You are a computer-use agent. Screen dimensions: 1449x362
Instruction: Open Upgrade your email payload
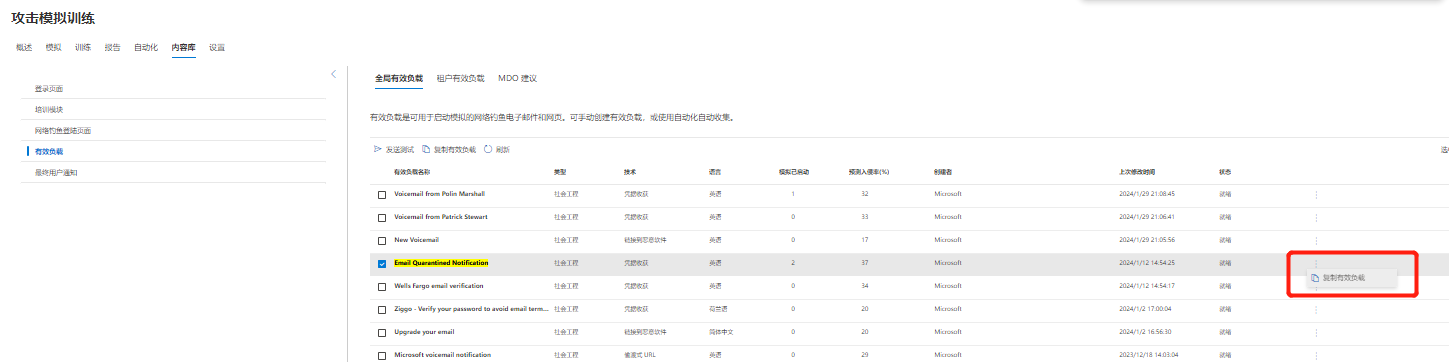[424, 332]
